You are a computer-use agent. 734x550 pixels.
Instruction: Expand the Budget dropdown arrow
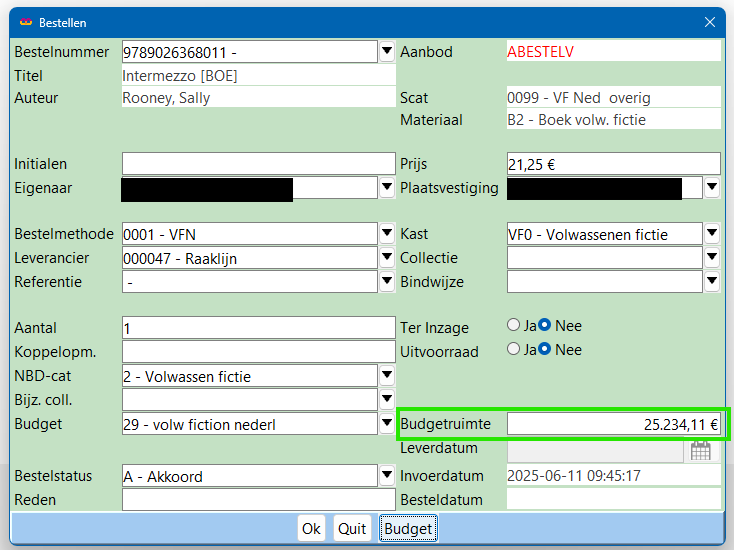387,424
